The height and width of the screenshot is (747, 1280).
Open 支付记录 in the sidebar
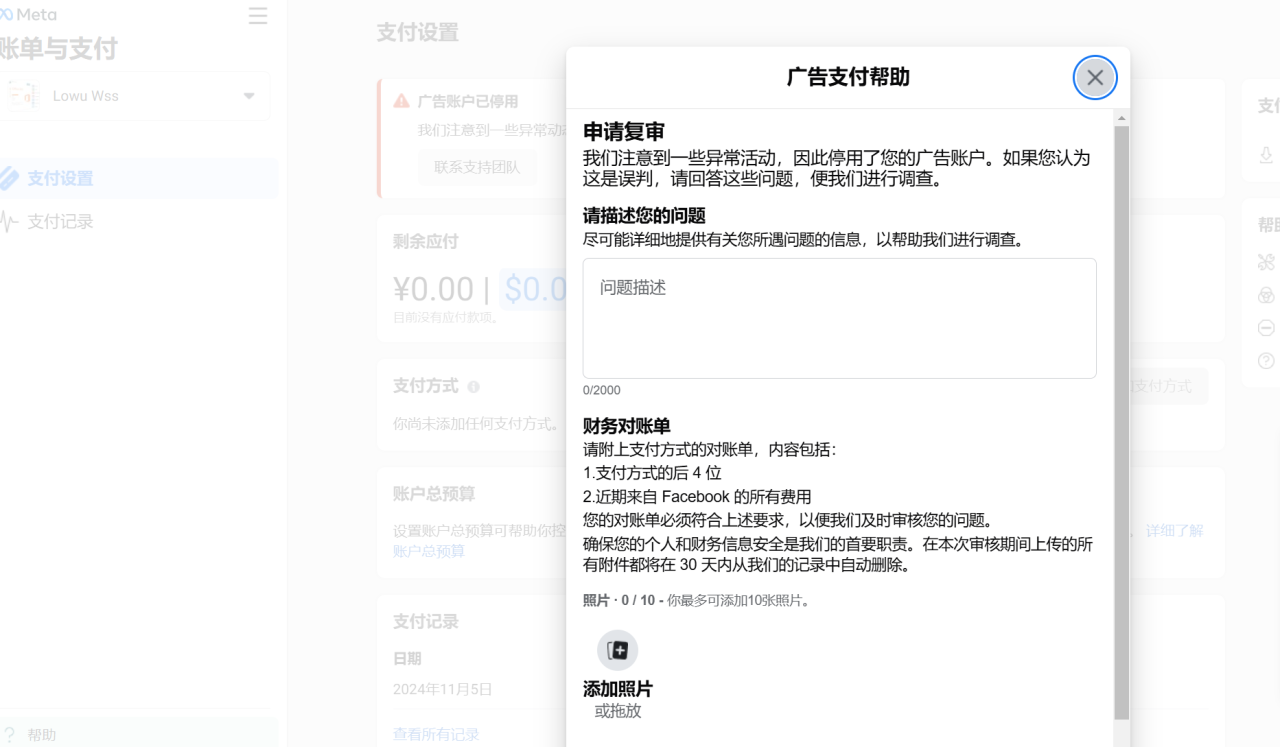coord(60,222)
